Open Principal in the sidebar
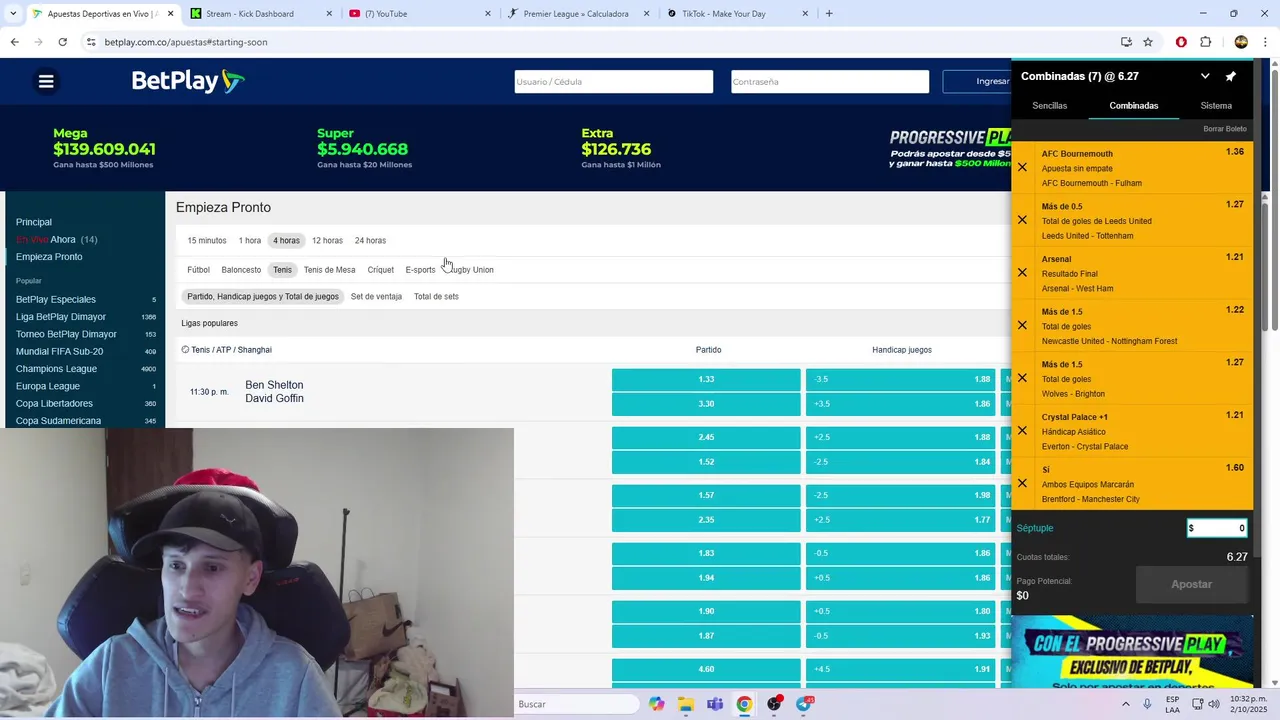 coord(34,222)
